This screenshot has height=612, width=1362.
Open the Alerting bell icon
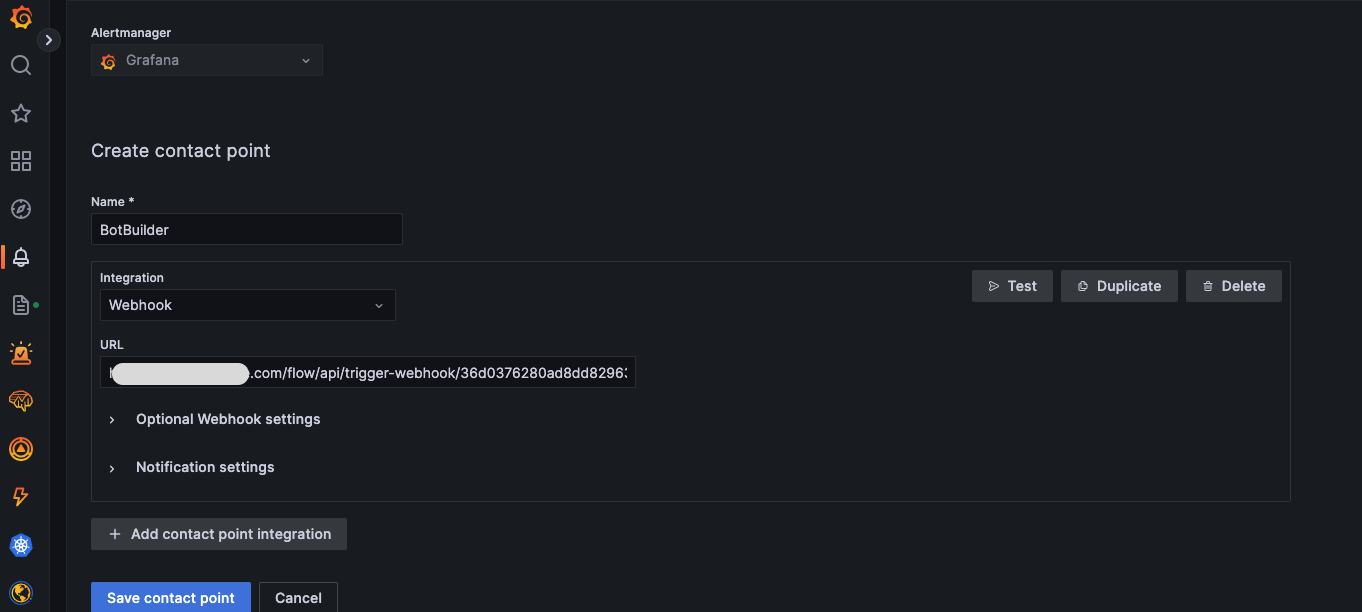tap(21, 256)
